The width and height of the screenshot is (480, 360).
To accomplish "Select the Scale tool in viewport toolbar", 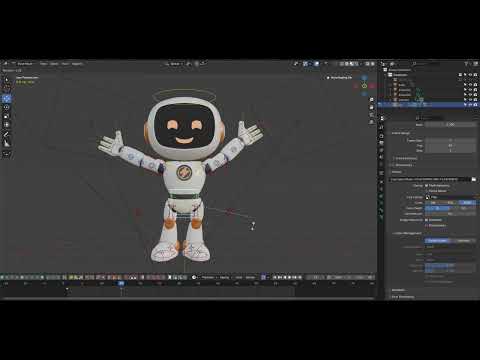I will [6, 116].
